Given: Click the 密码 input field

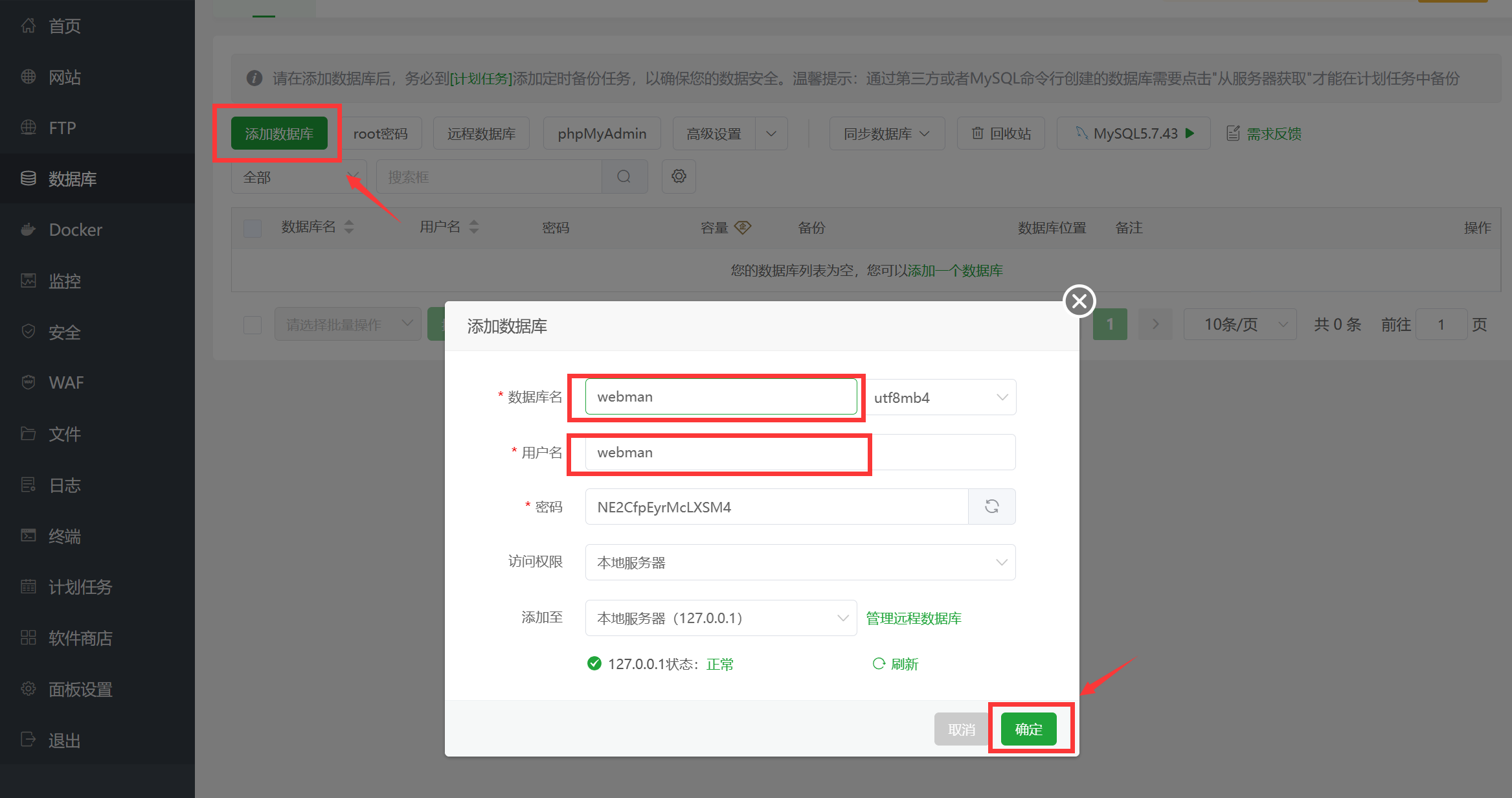Looking at the screenshot, I should pyautogui.click(x=776, y=507).
